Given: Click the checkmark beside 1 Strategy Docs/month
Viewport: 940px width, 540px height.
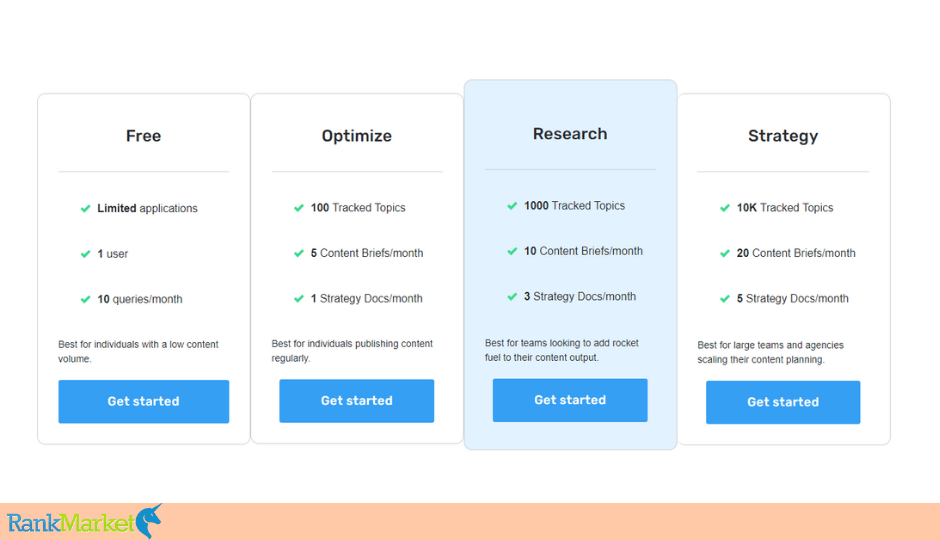Looking at the screenshot, I should [299, 299].
